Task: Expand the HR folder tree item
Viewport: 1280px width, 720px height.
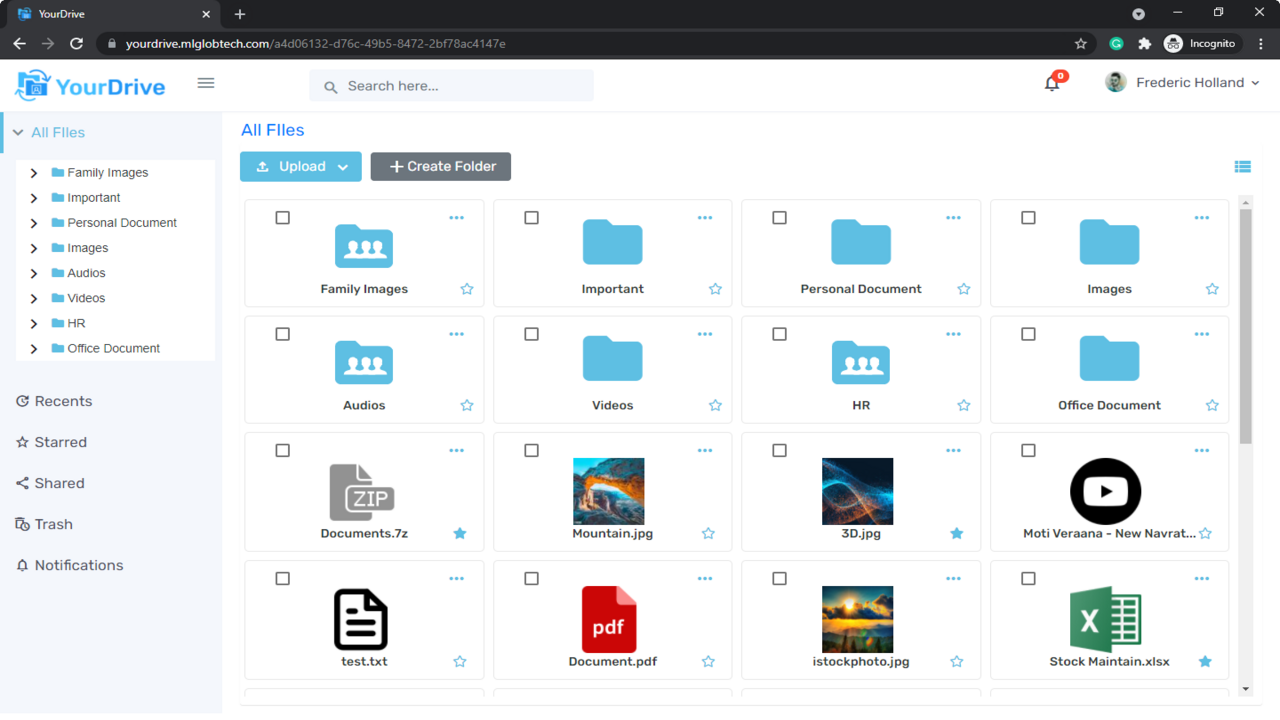Action: 33,322
